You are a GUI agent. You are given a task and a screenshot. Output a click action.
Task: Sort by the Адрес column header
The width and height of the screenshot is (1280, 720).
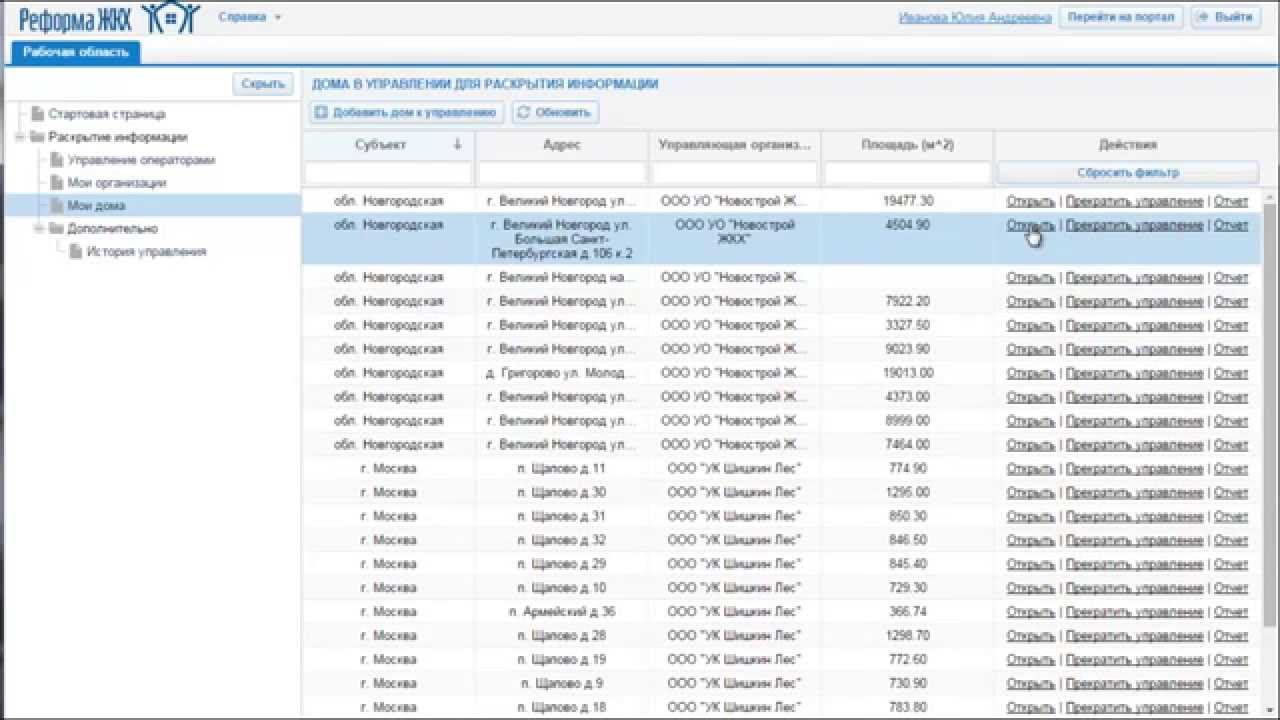coord(562,145)
